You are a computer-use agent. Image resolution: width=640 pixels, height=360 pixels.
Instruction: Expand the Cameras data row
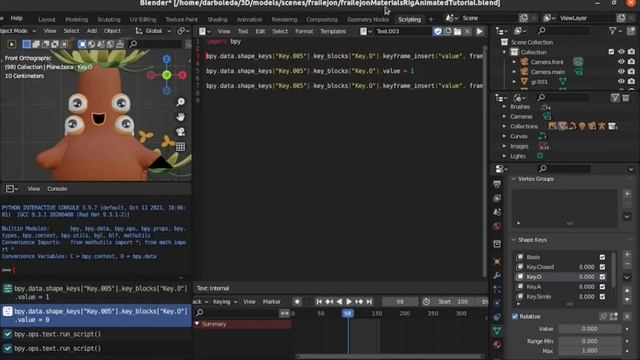504,116
